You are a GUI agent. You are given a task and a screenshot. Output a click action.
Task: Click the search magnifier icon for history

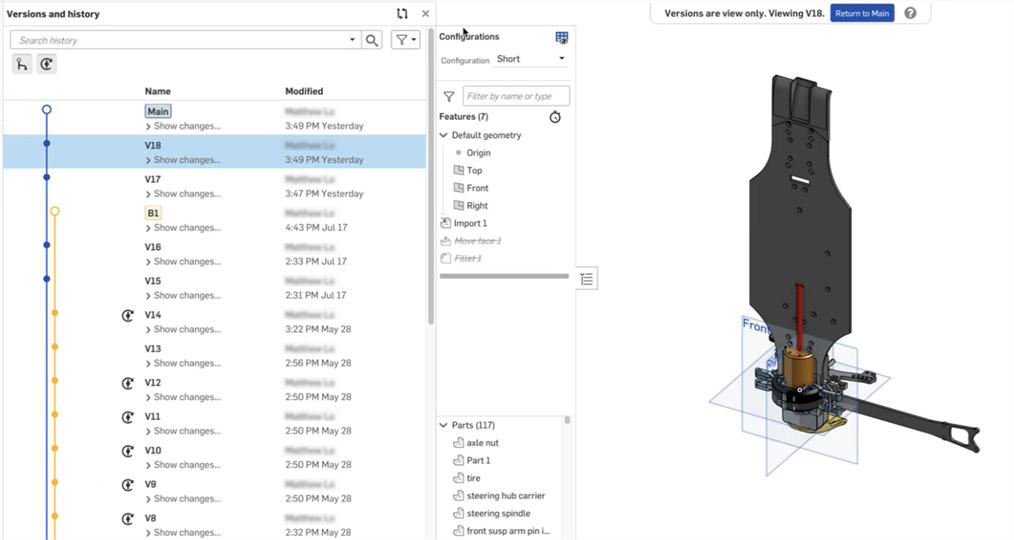(x=372, y=40)
